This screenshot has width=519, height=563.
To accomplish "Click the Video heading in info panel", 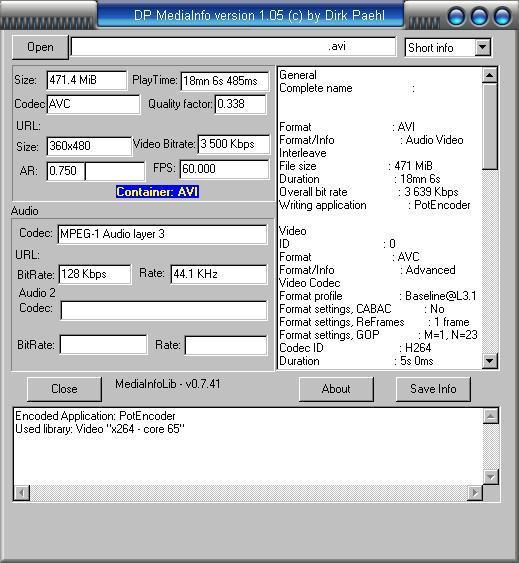I will click(x=293, y=231).
